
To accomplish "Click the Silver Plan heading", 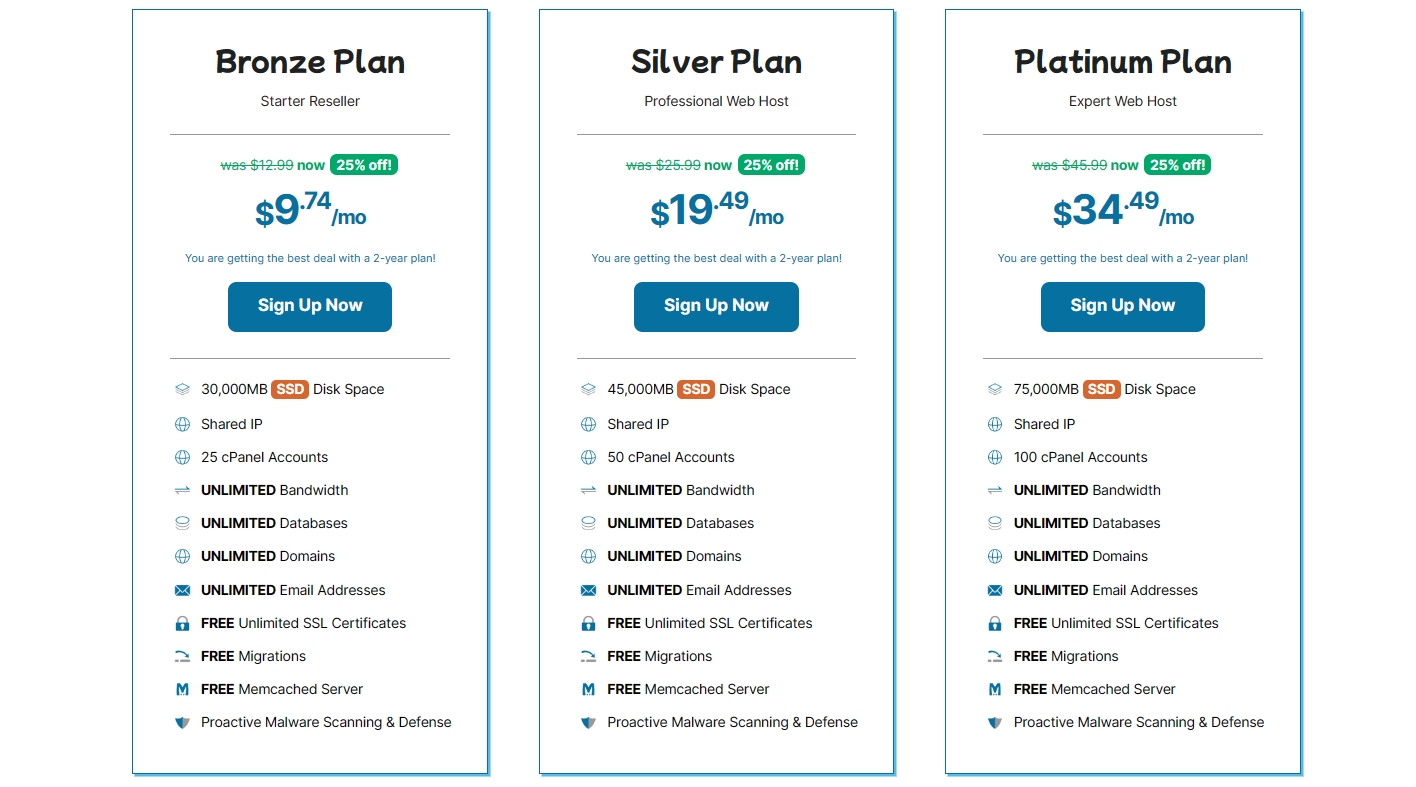I will (716, 62).
